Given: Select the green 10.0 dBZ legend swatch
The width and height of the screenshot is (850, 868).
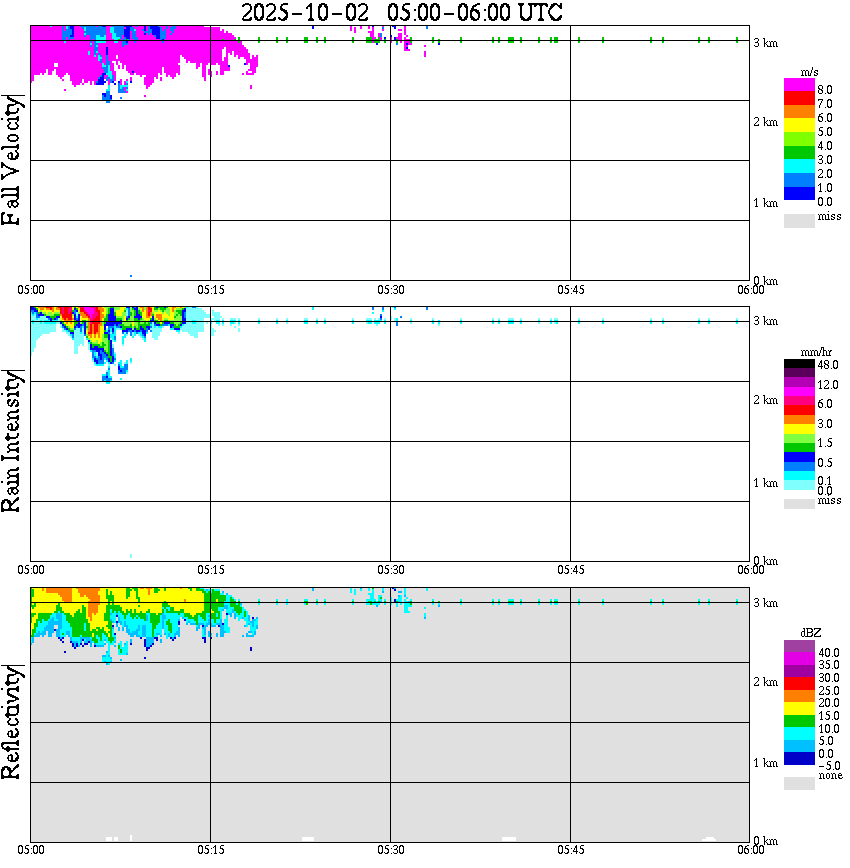Looking at the screenshot, I should (799, 721).
